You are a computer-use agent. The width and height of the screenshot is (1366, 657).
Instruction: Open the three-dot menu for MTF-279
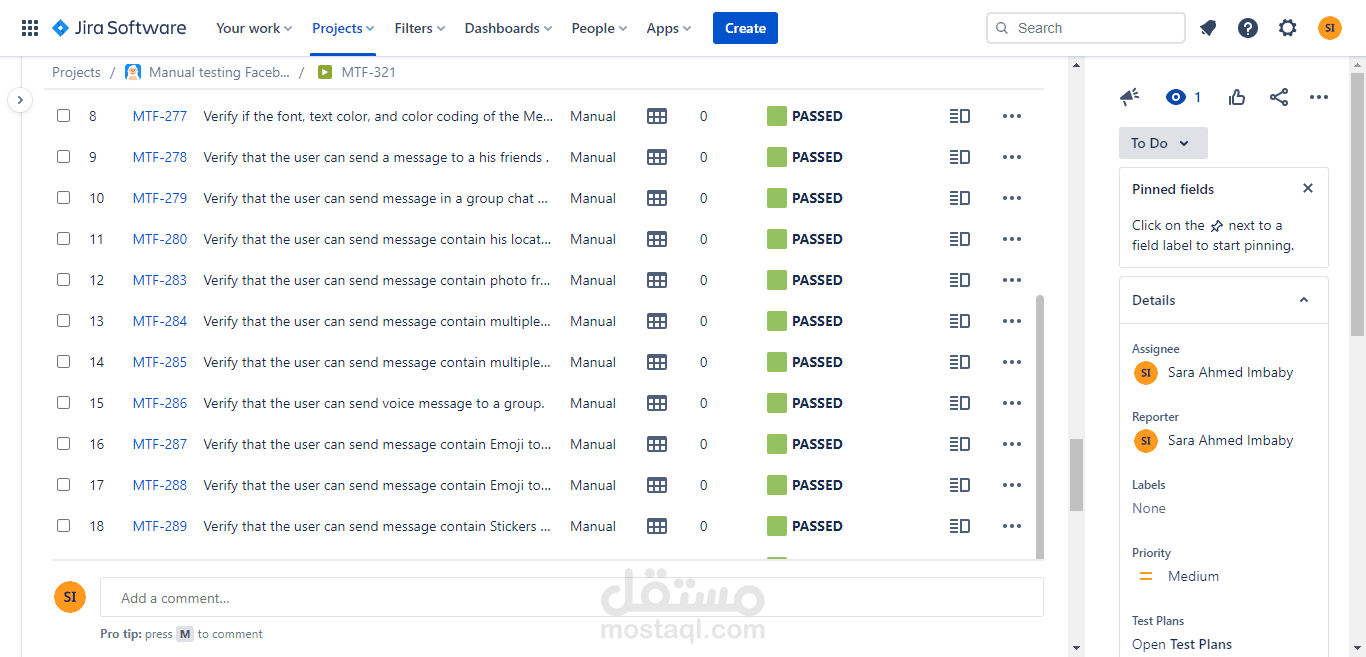pyautogui.click(x=1012, y=198)
